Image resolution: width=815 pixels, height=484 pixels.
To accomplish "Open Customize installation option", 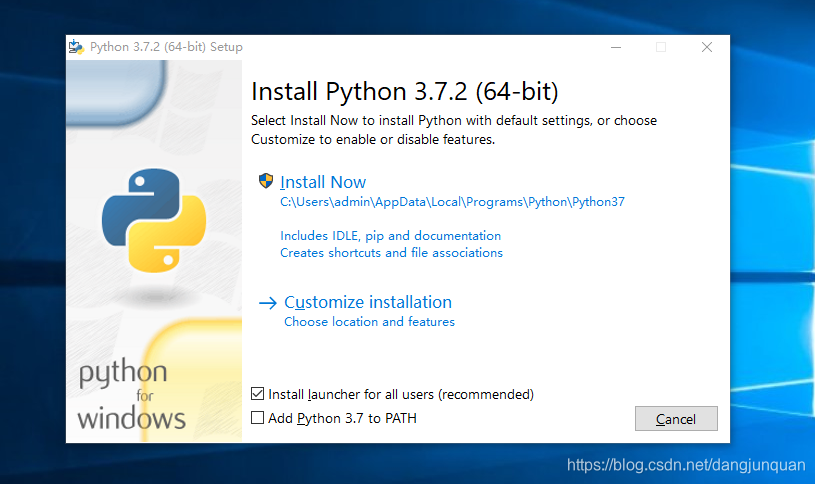I will tap(367, 302).
